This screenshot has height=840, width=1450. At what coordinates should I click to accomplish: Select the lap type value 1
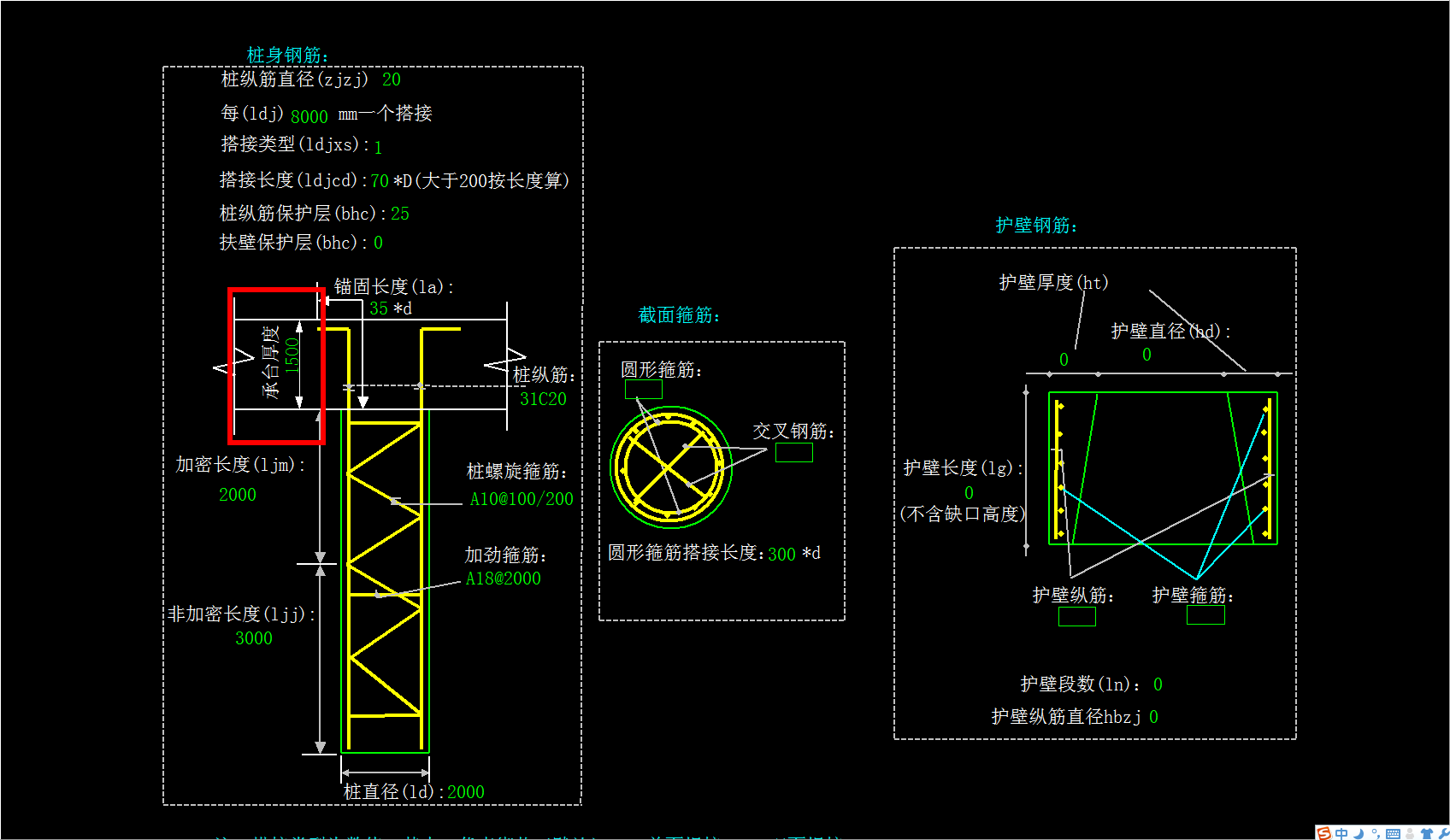tap(378, 147)
